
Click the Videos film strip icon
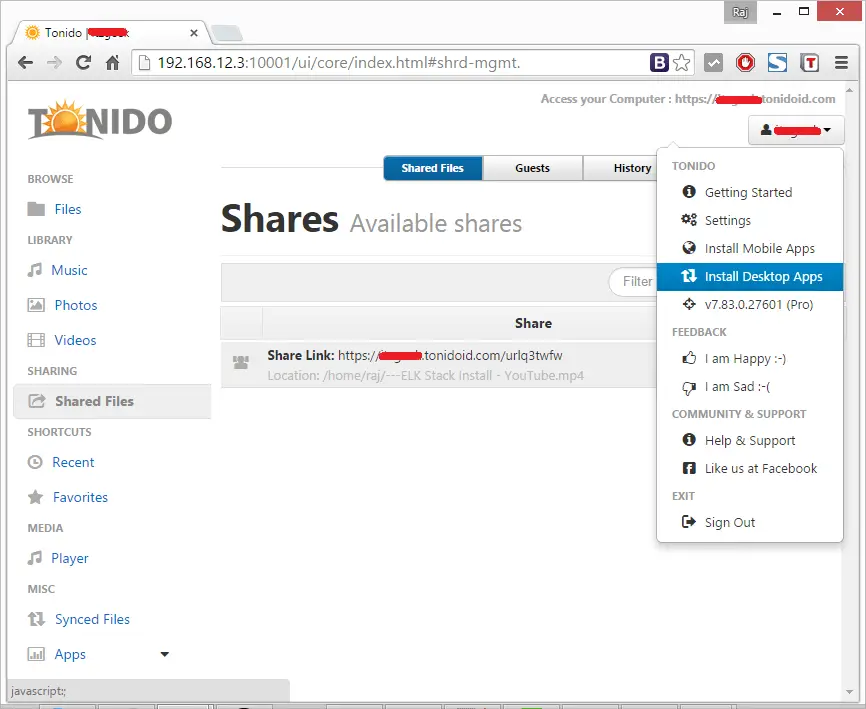tap(36, 340)
